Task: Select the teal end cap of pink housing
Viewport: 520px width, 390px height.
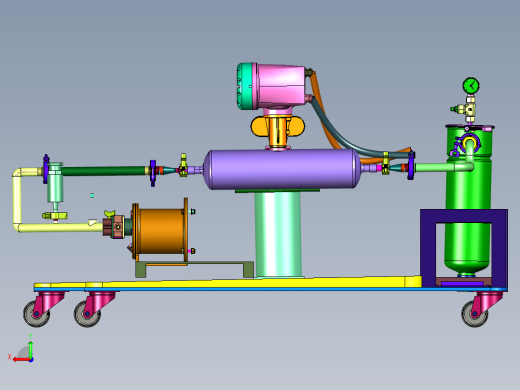Action: (x=246, y=86)
